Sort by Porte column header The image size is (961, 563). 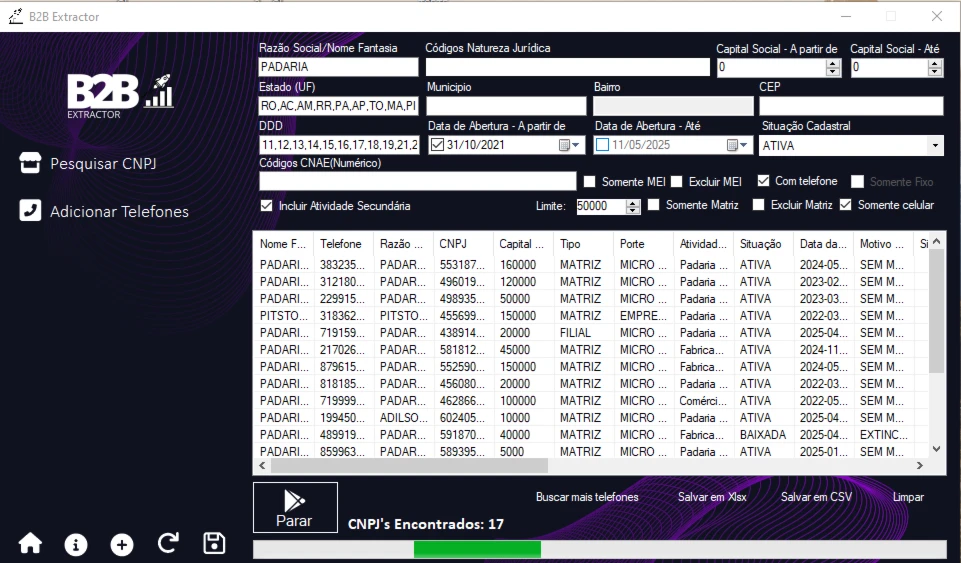(643, 244)
